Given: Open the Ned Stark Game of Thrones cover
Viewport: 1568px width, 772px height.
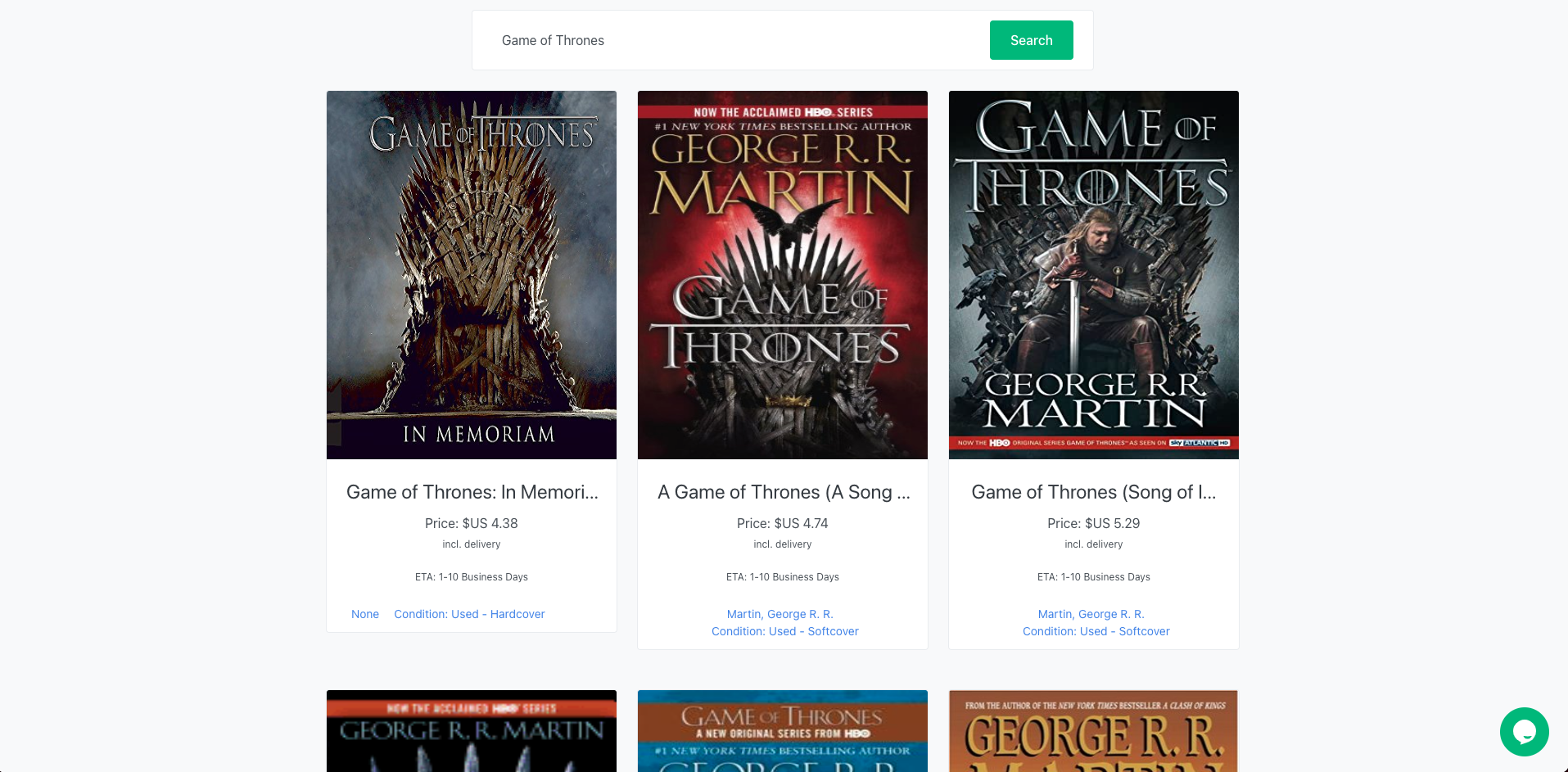Looking at the screenshot, I should [1094, 275].
